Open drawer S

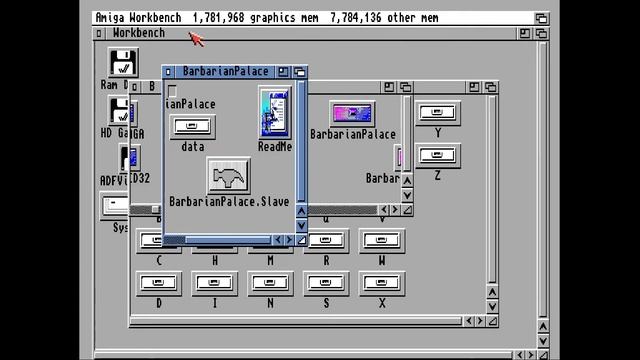click(x=326, y=283)
